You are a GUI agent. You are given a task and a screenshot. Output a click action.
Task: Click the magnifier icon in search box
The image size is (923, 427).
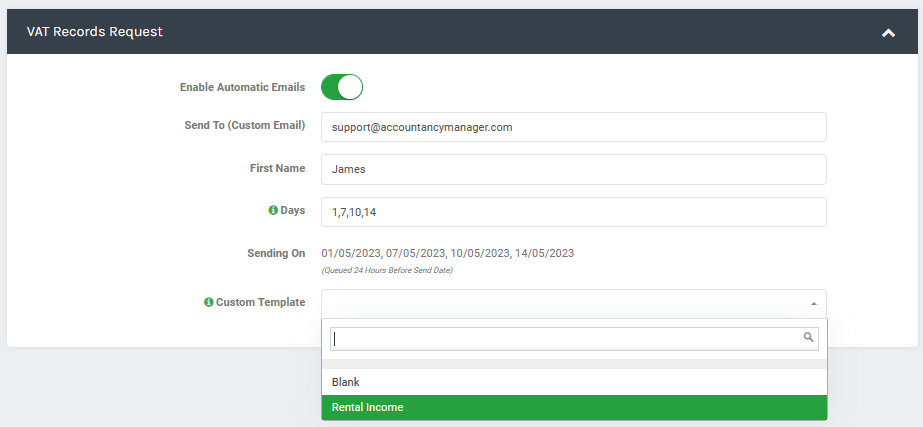click(x=808, y=337)
